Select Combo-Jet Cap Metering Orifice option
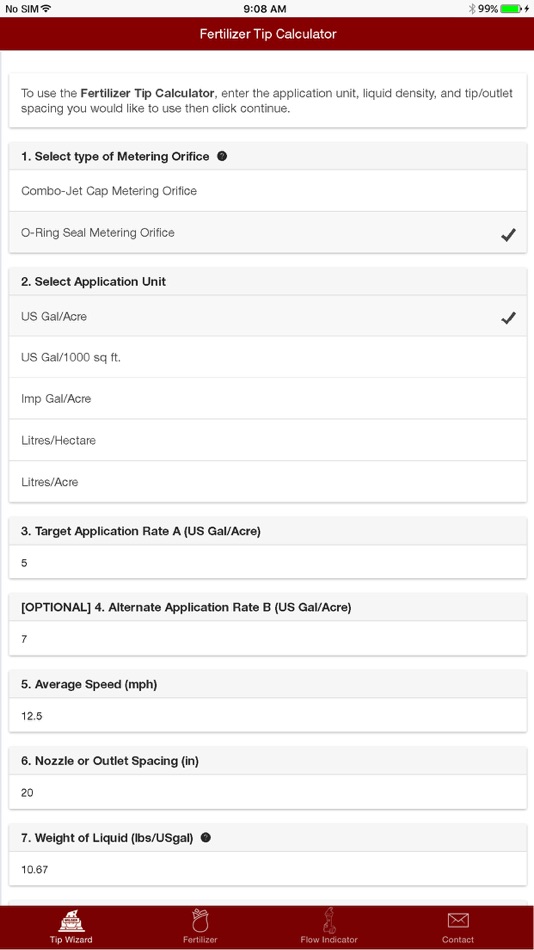Image resolution: width=534 pixels, height=950 pixels. pos(267,191)
